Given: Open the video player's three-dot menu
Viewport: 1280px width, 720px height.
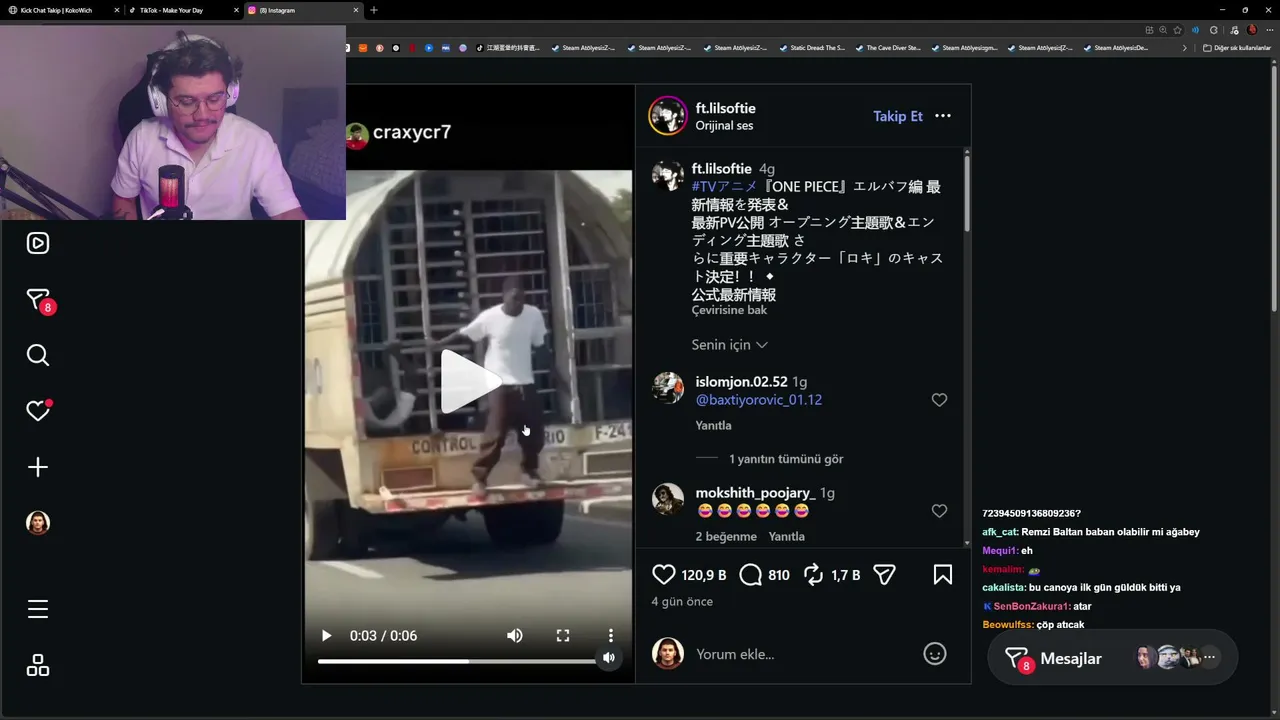Looking at the screenshot, I should [611, 636].
